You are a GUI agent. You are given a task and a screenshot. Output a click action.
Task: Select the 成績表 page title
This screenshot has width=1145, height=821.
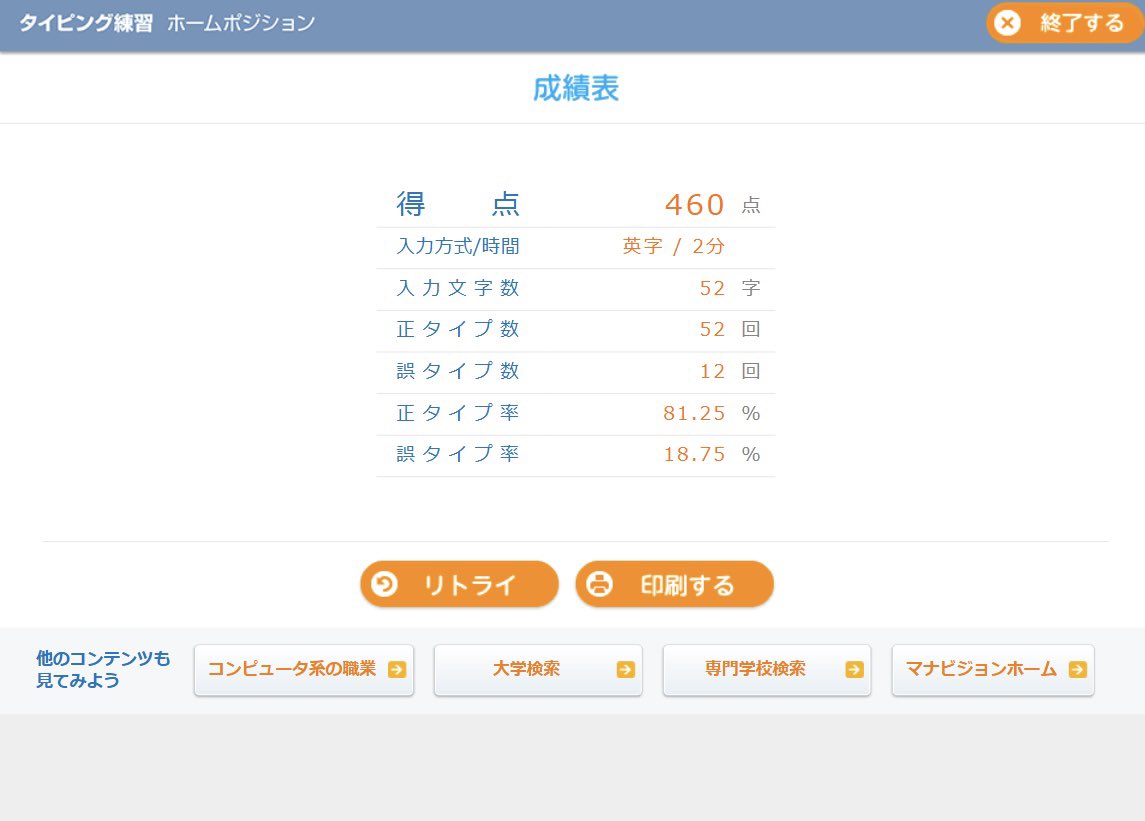(576, 88)
